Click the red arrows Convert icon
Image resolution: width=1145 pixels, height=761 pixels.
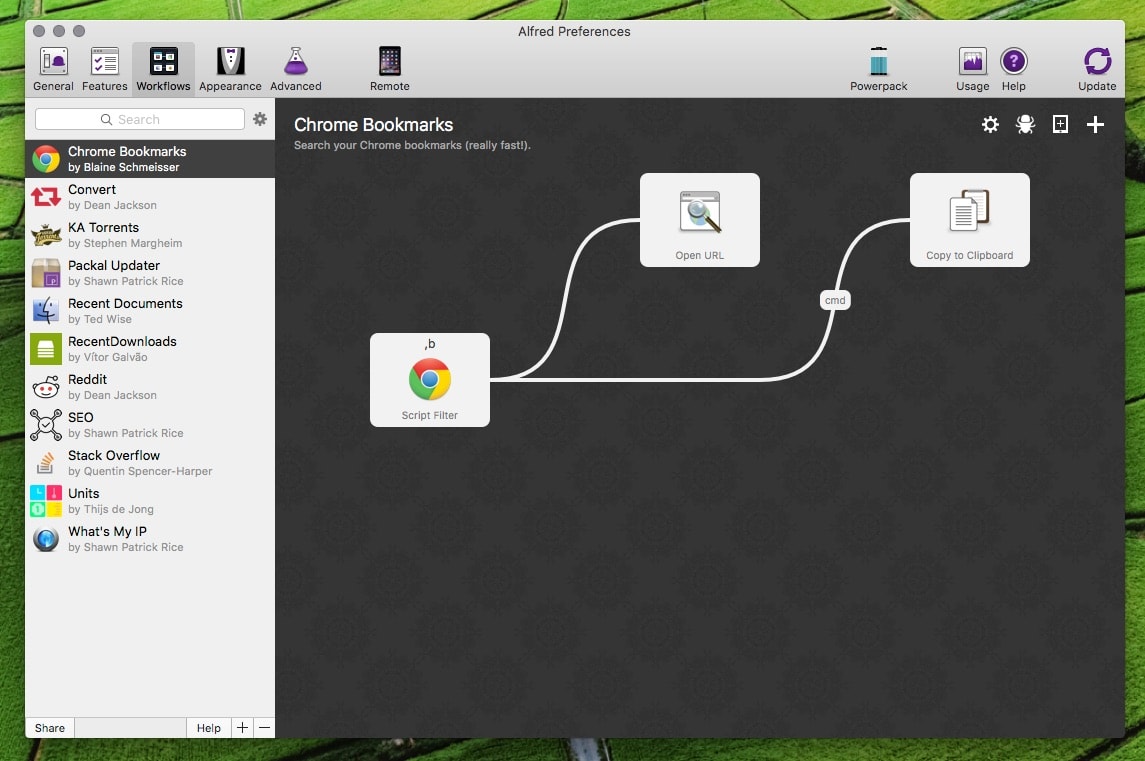tap(46, 196)
